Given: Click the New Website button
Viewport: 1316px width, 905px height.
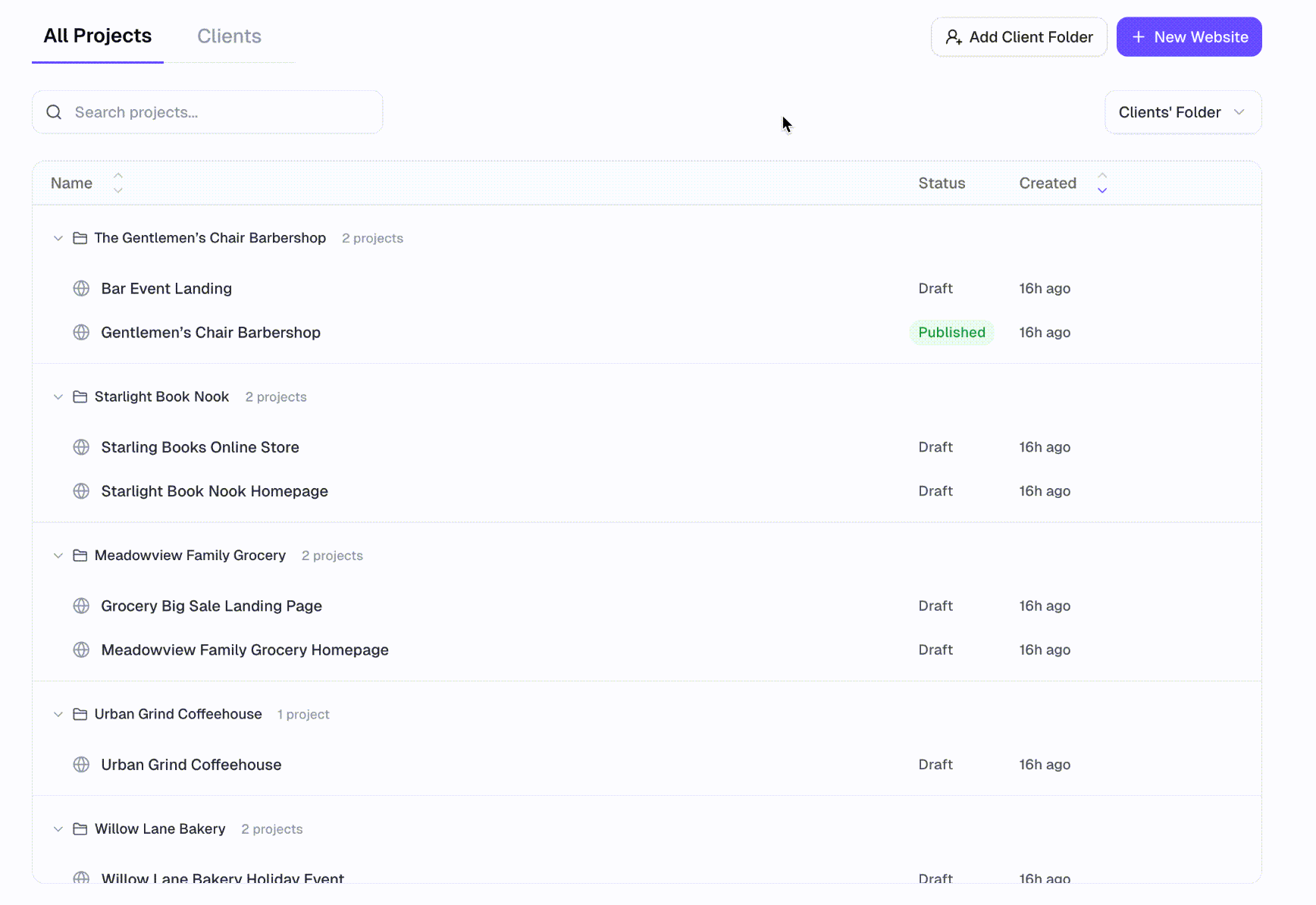Looking at the screenshot, I should point(1189,36).
